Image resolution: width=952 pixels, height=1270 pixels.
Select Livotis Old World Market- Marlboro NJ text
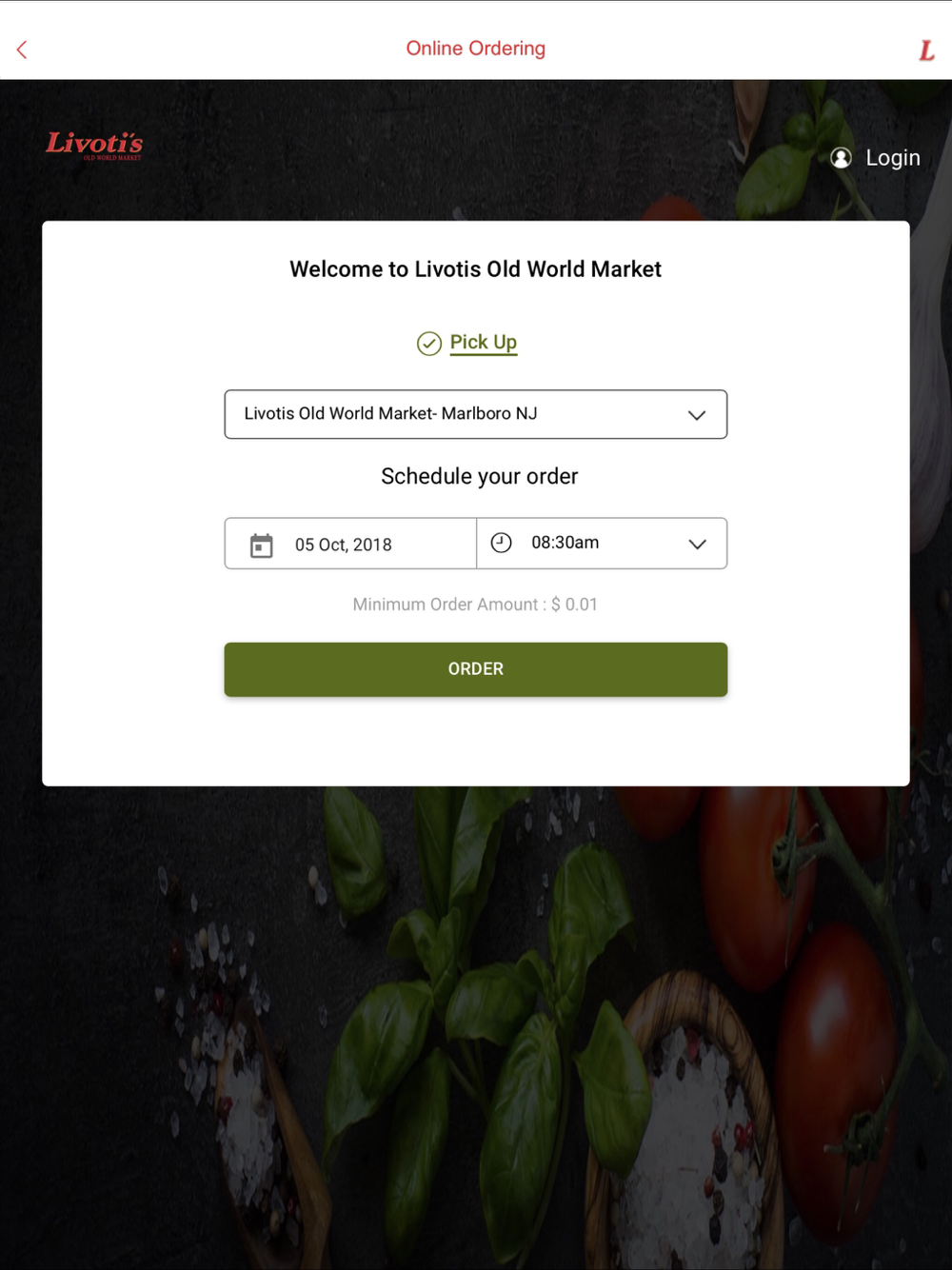390,413
